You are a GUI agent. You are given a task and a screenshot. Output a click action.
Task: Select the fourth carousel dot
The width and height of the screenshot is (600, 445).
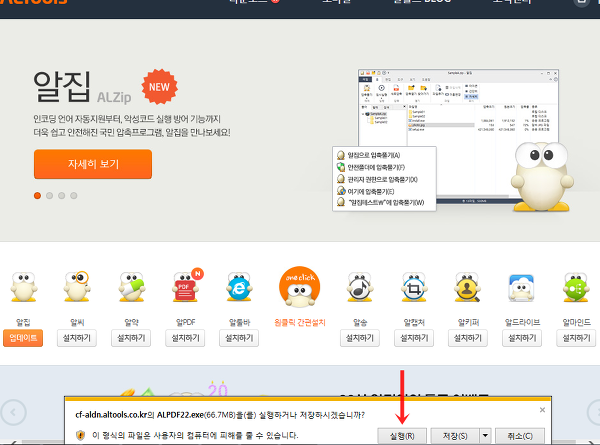click(74, 196)
